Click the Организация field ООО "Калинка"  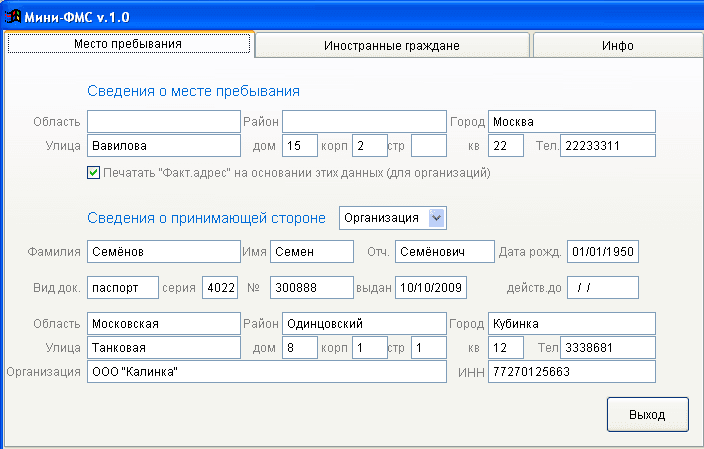click(267, 372)
